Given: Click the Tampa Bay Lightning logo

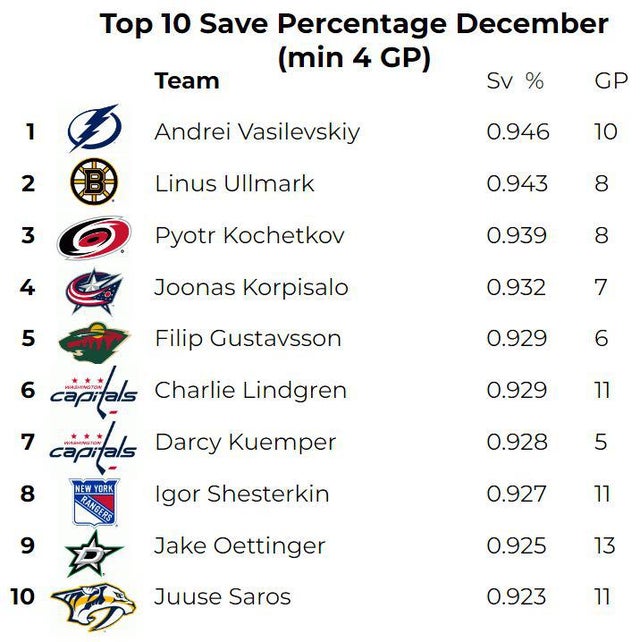Looking at the screenshot, I should tap(93, 130).
